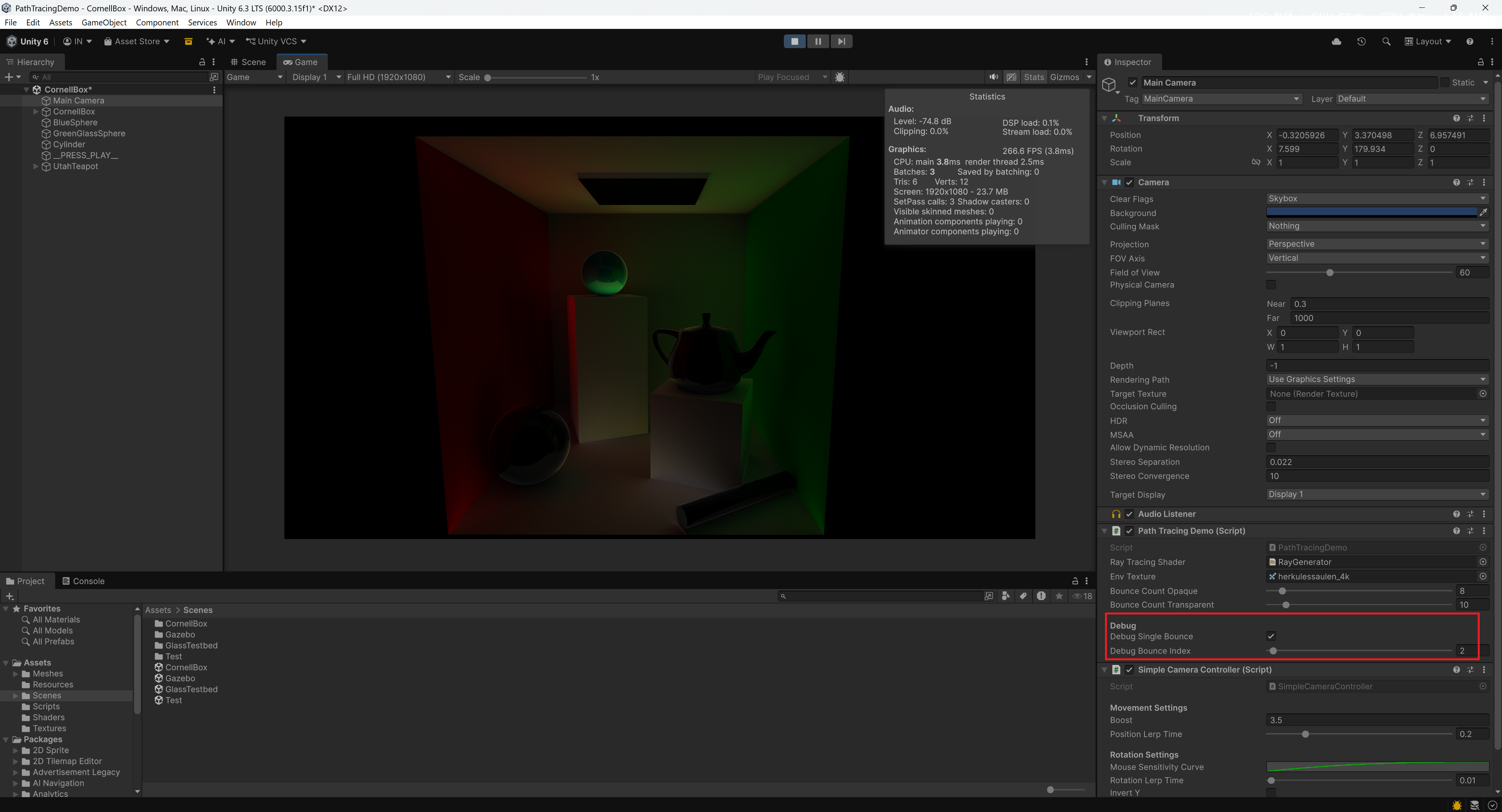Enable Occlusion Culling checkbox
This screenshot has width=1502, height=812.
[x=1271, y=407]
